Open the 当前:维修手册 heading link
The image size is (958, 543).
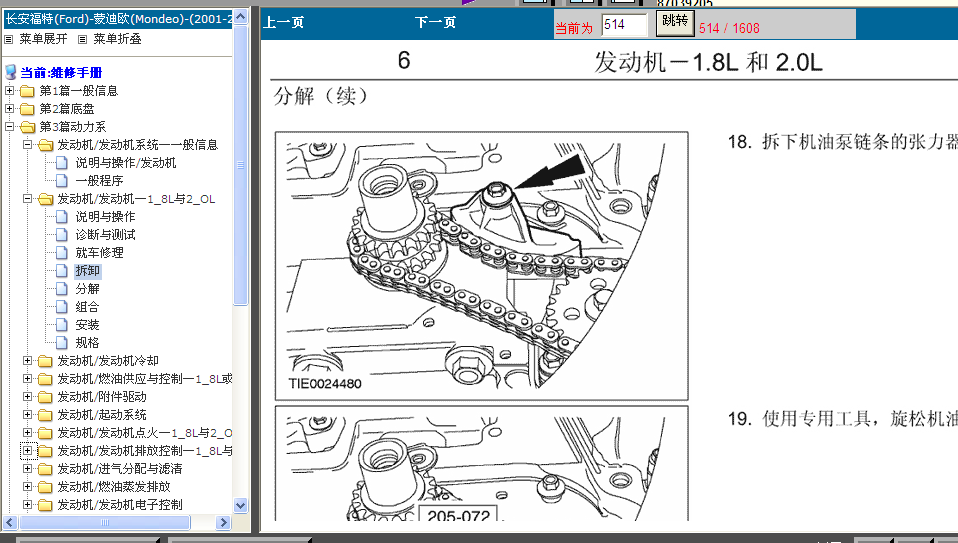61,73
